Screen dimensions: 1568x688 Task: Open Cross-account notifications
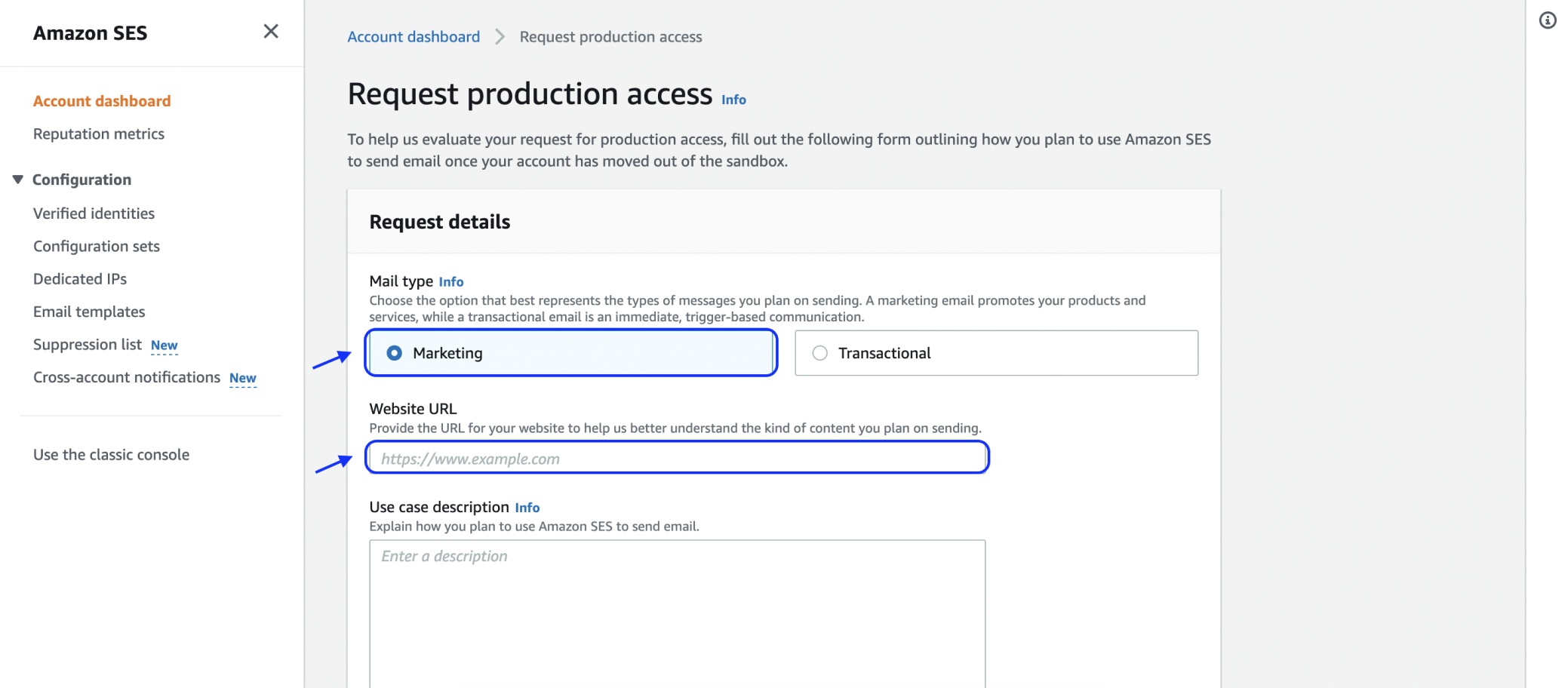coord(126,376)
